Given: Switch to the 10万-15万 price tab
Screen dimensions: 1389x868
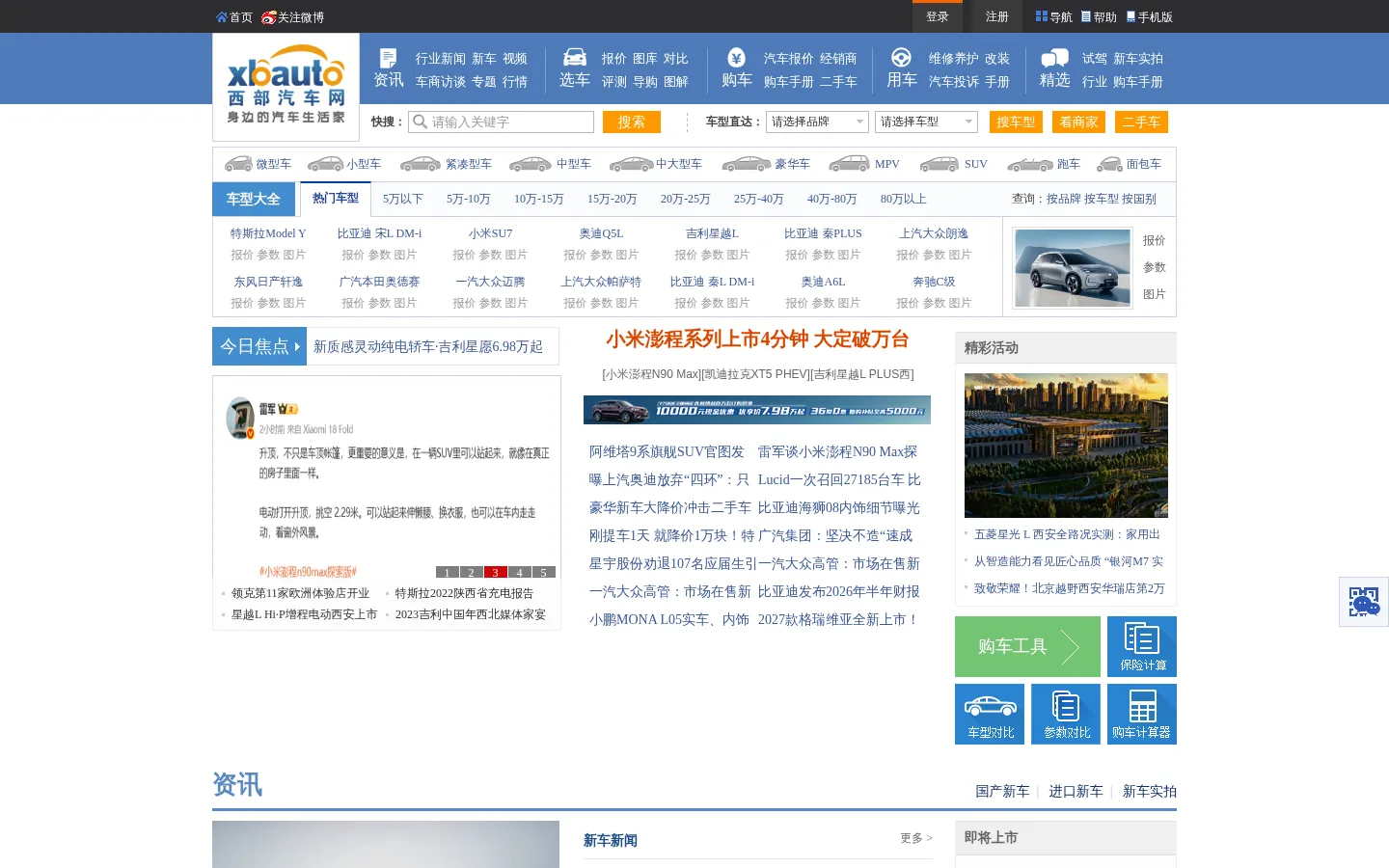Looking at the screenshot, I should point(539,199).
